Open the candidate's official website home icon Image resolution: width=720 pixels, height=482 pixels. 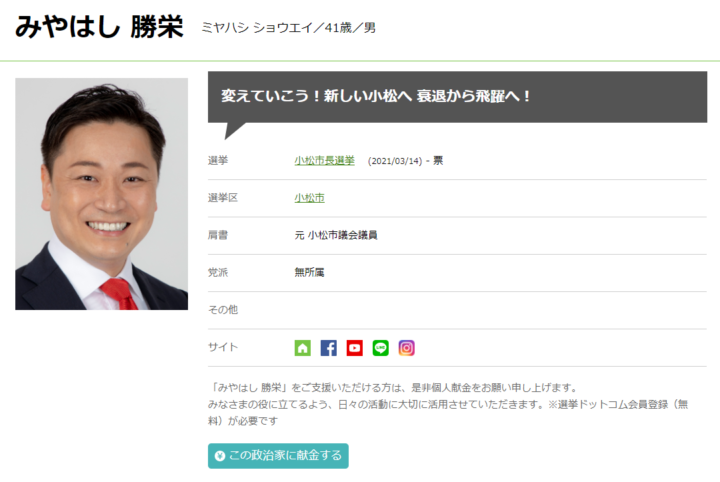[303, 348]
